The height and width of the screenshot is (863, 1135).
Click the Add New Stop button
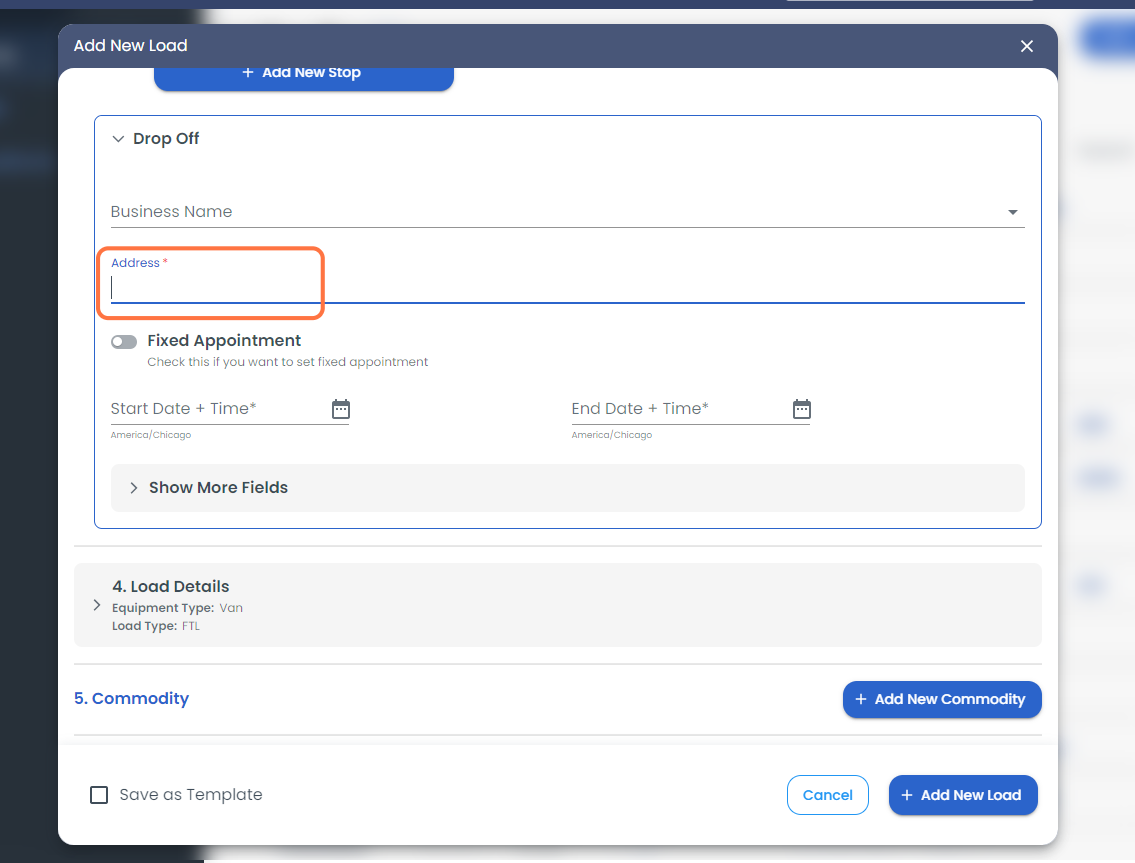(304, 78)
